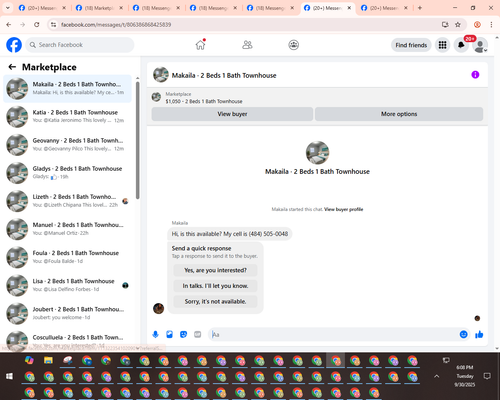Open the notifications bell icon
Screen dimensions: 500x400
(x=461, y=45)
